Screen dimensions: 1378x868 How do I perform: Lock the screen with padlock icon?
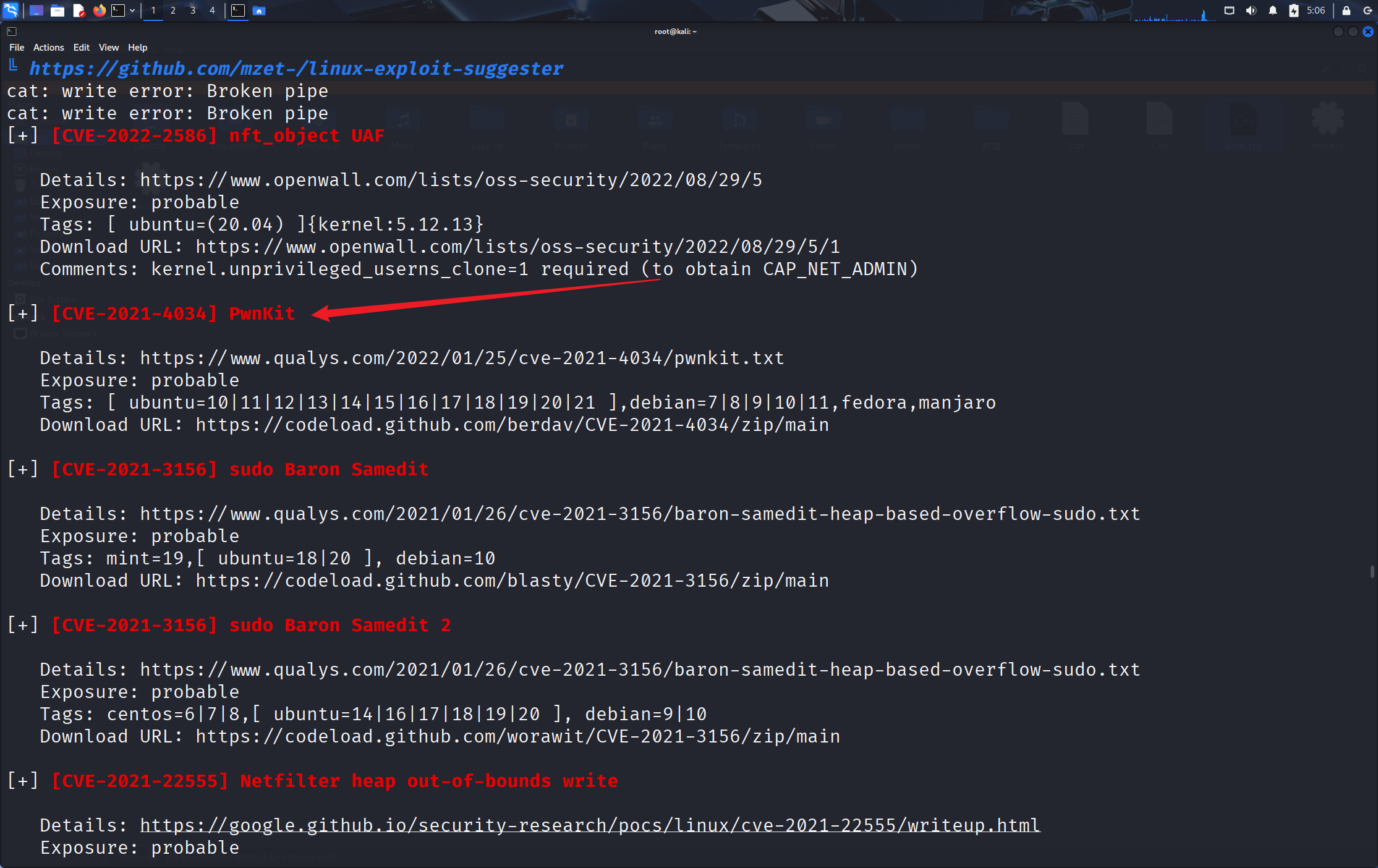[x=1346, y=11]
